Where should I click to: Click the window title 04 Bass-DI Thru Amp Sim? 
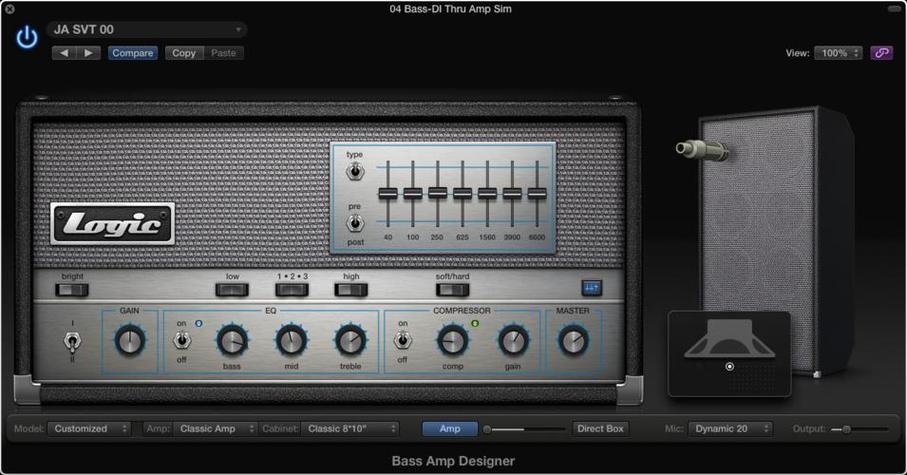point(451,9)
